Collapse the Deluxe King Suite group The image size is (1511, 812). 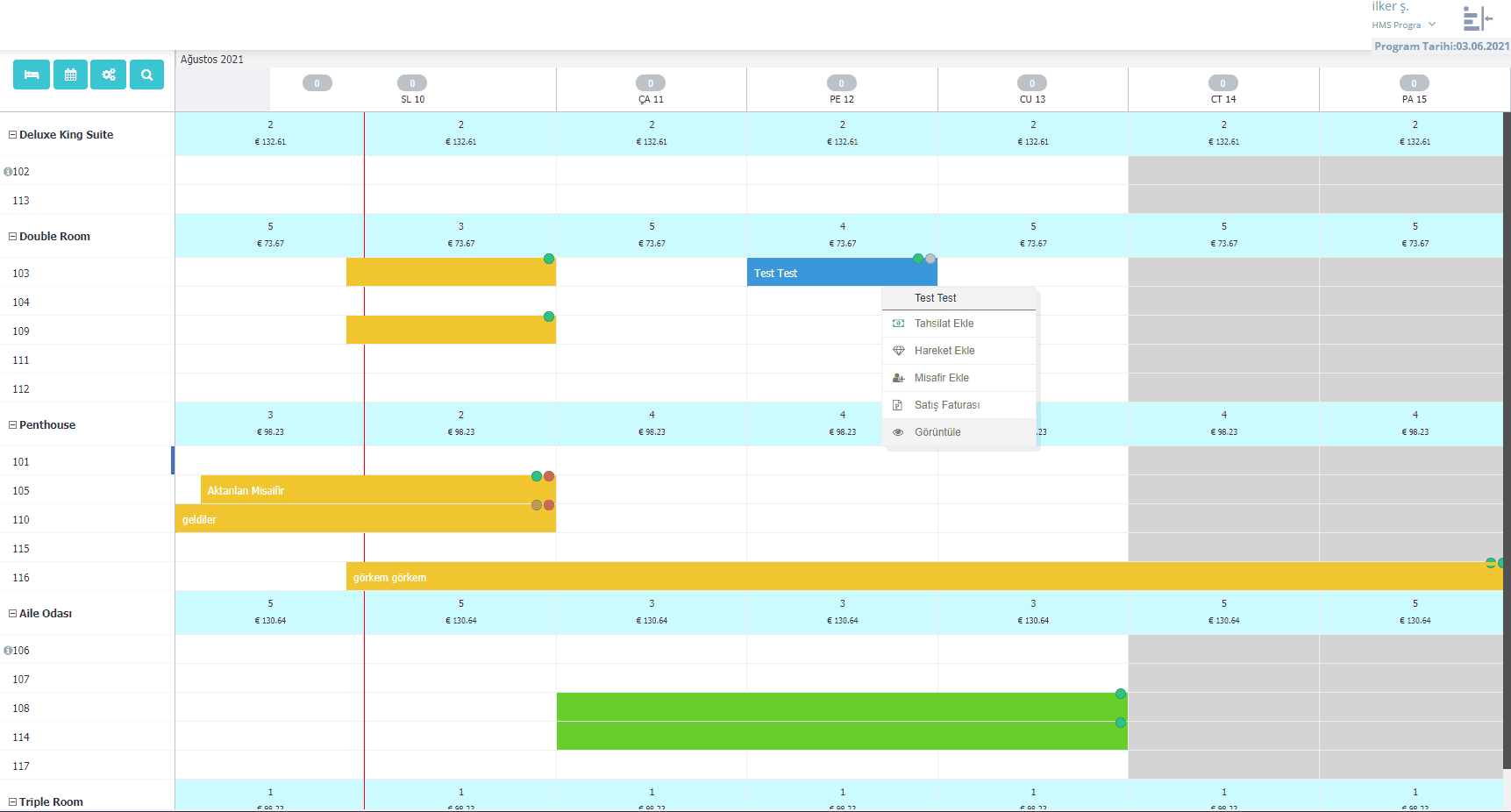point(13,135)
